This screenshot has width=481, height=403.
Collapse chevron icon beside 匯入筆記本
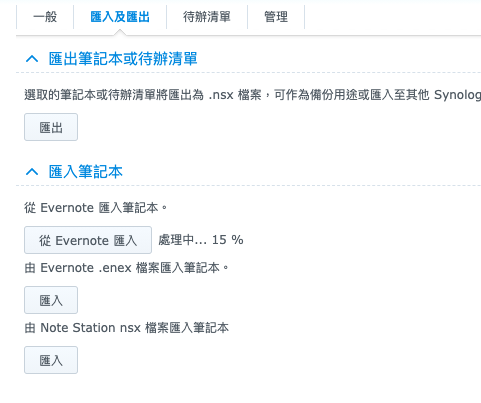click(32, 172)
